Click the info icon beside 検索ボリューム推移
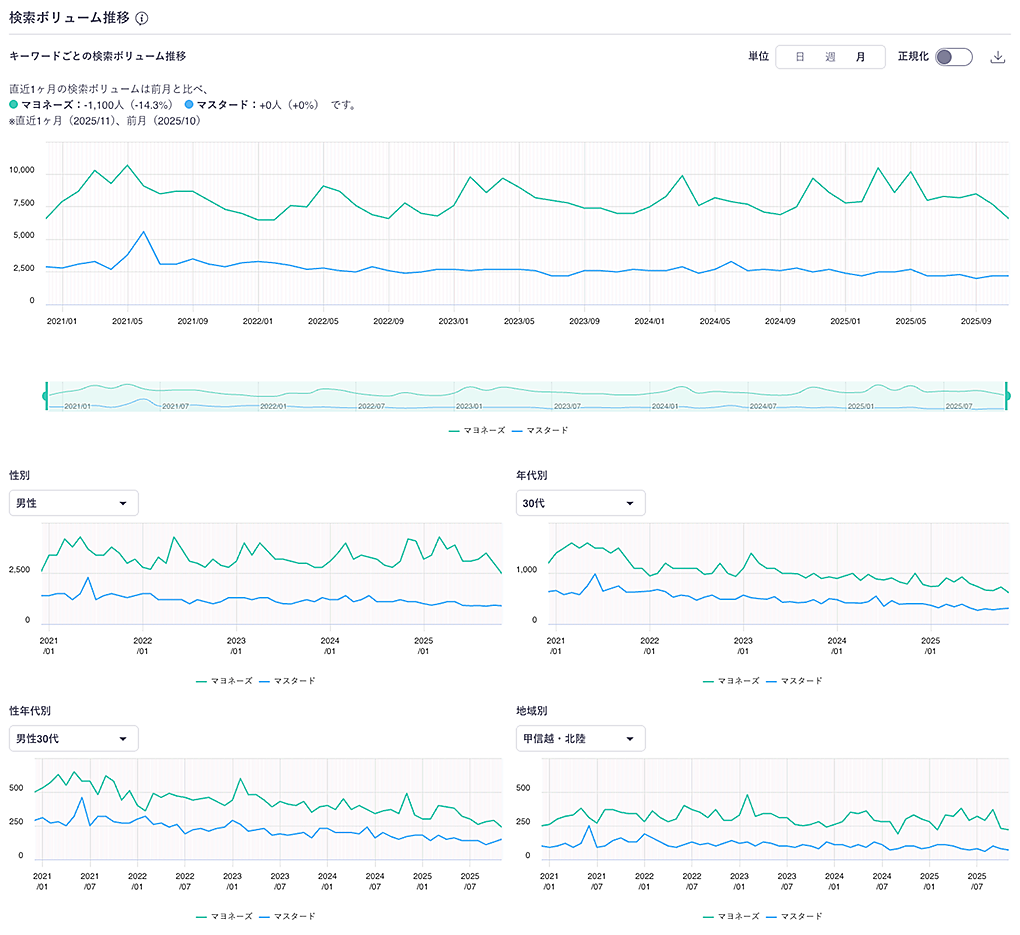The height and width of the screenshot is (935, 1020). [142, 19]
